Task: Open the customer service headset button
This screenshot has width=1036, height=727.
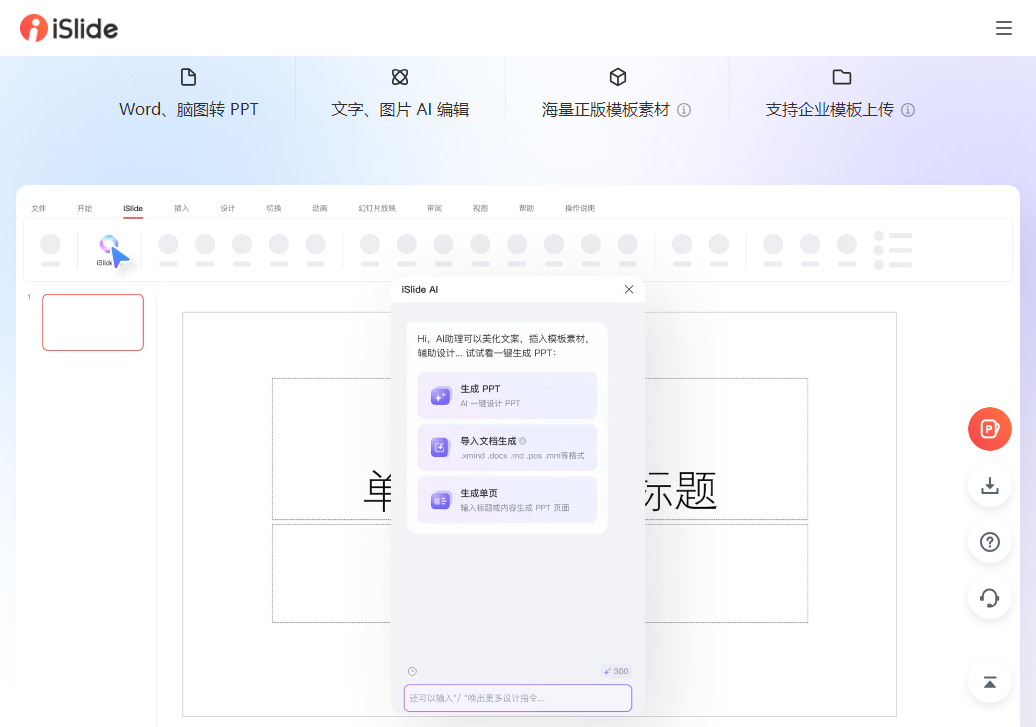Action: click(x=990, y=598)
